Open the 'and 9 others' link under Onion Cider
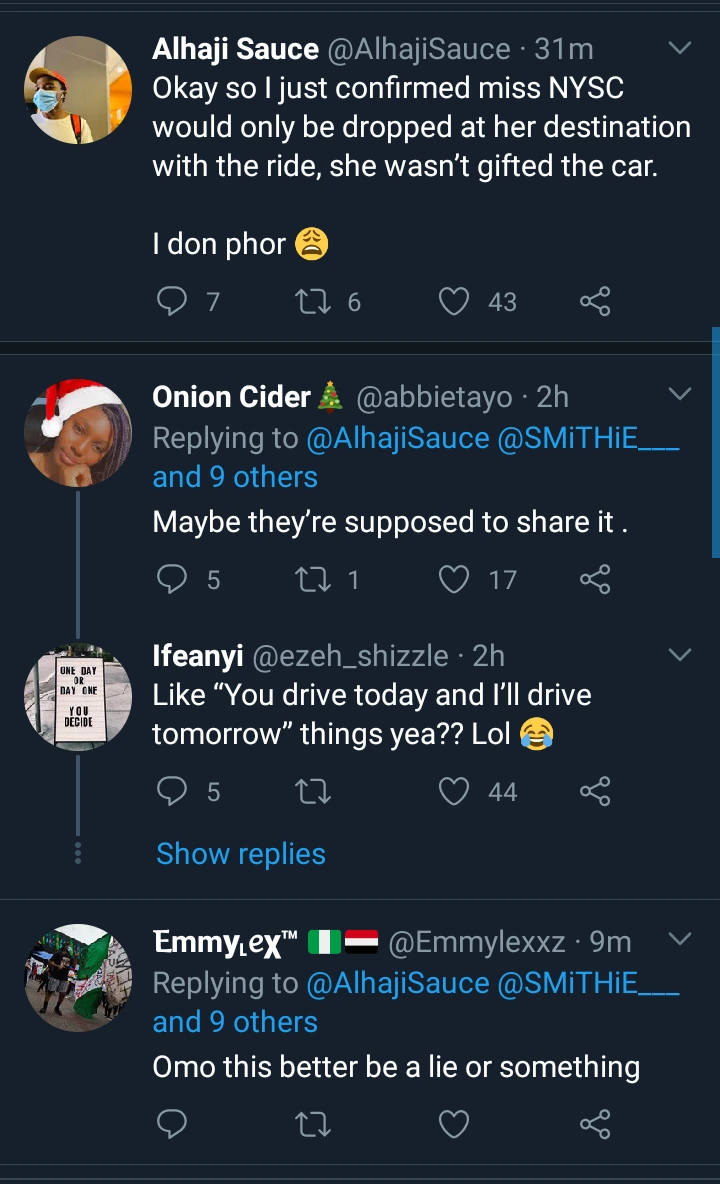720x1184 pixels. (x=235, y=477)
